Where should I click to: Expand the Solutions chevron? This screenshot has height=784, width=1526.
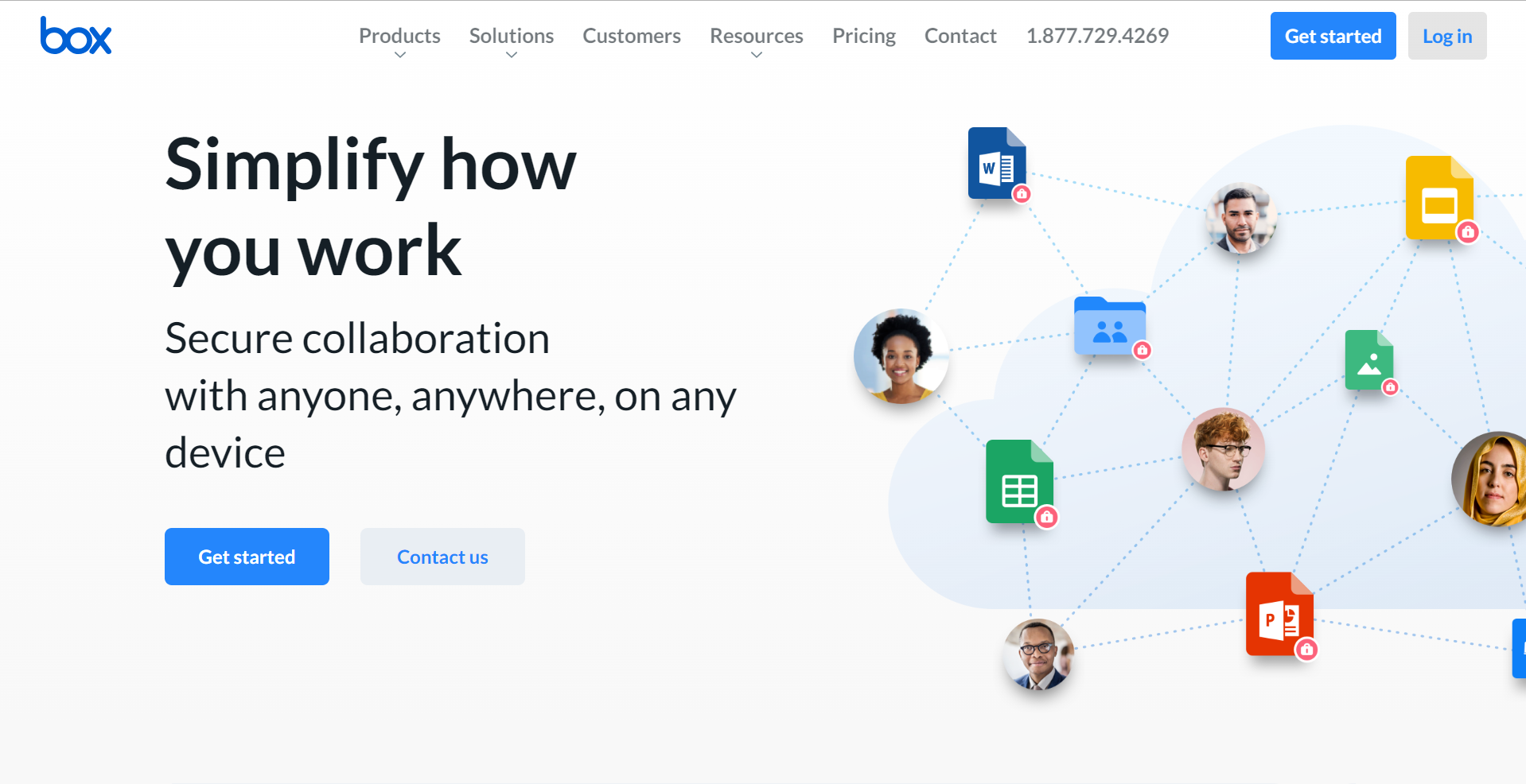point(512,55)
